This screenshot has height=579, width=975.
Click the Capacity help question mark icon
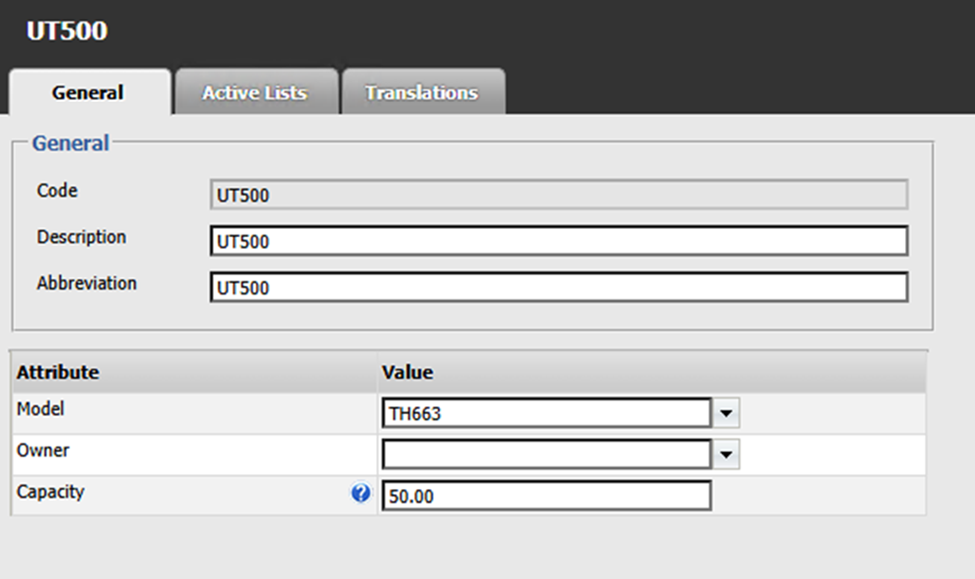[x=361, y=493]
